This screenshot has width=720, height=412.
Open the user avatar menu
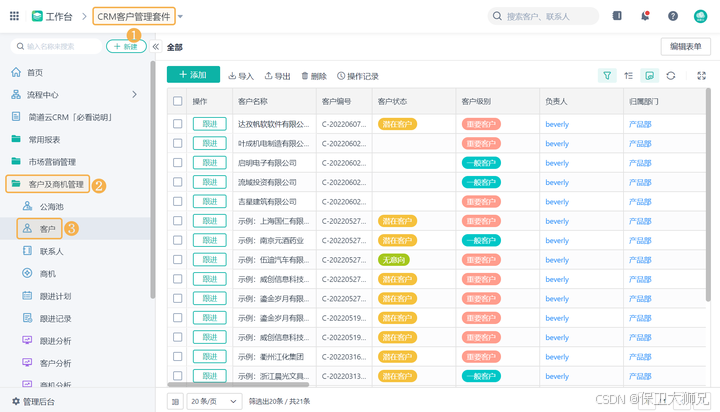700,16
